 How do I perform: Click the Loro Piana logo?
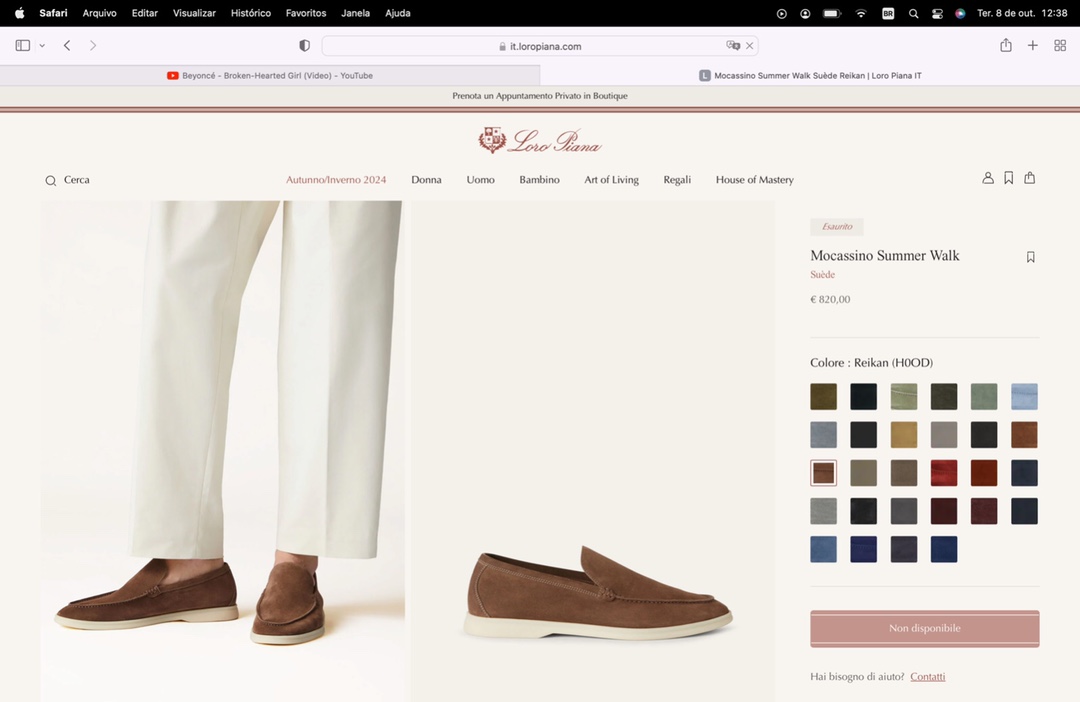540,141
